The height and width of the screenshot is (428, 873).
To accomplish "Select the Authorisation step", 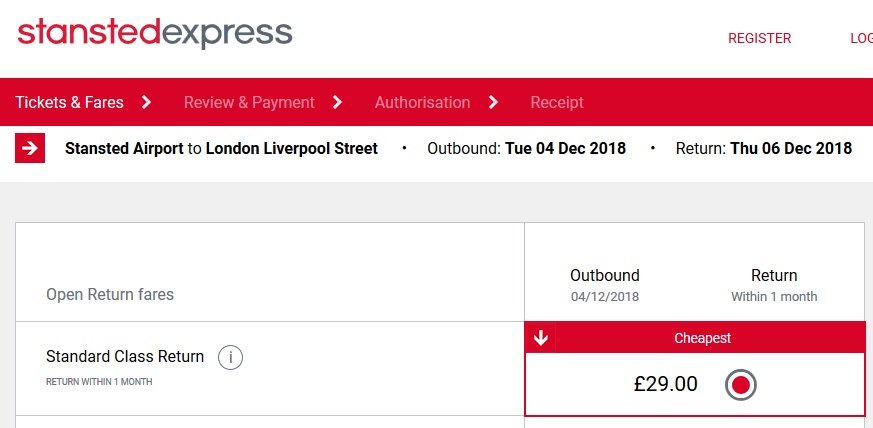I will 422,102.
